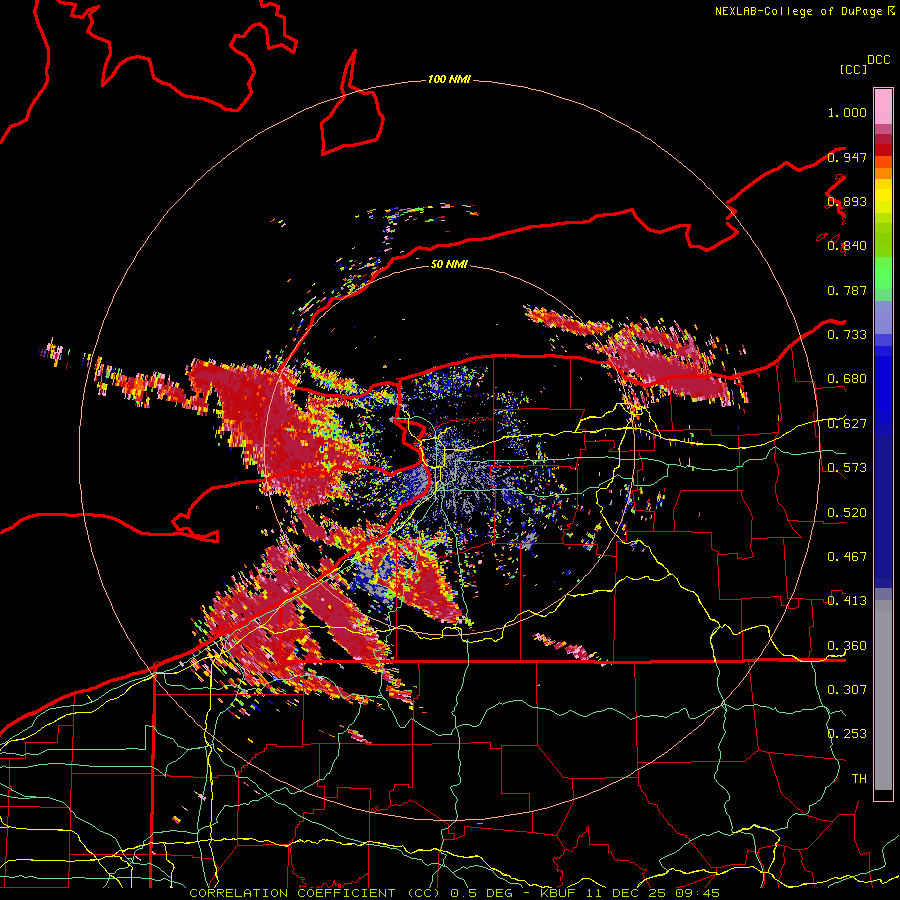Select the 0.520 scale value label
Screen dimensions: 900x900
[x=847, y=513]
